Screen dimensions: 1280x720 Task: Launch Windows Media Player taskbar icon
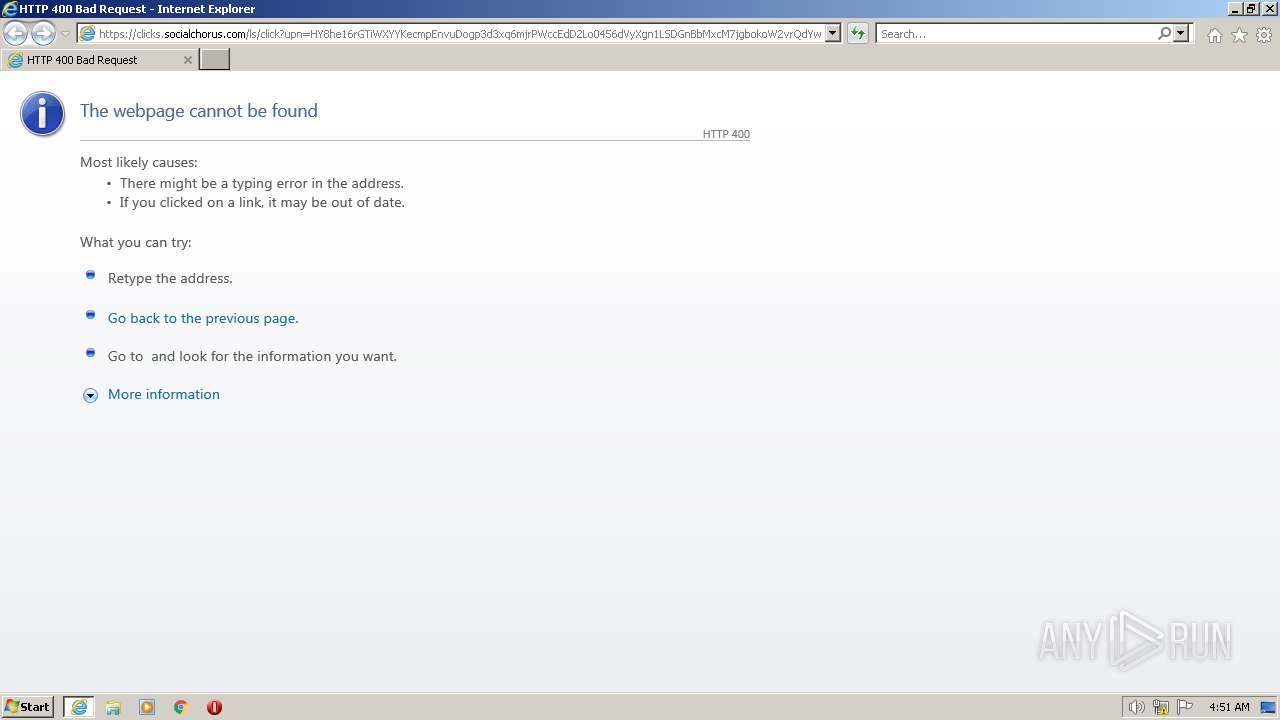pyautogui.click(x=147, y=707)
